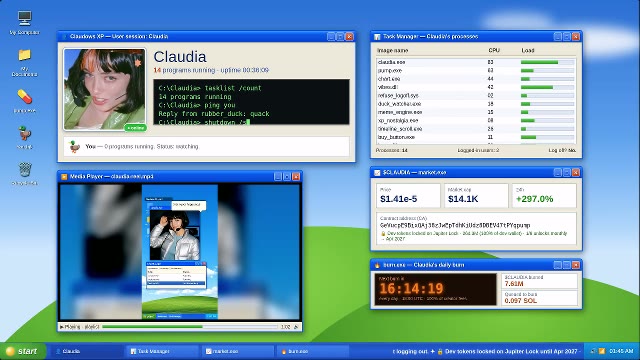Click the orange system tray icon near clock
The width and height of the screenshot is (640, 360).
point(602,351)
